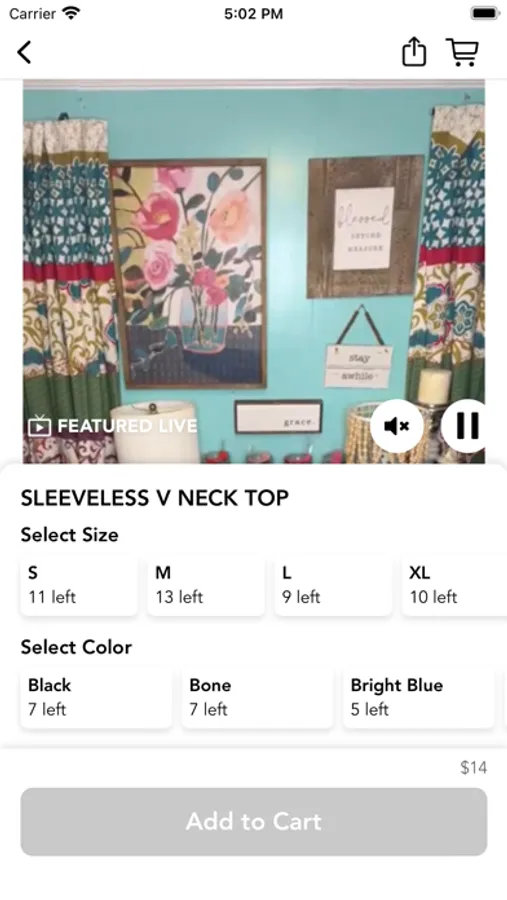Select the Bone color option
The width and height of the screenshot is (507, 900).
pos(257,697)
